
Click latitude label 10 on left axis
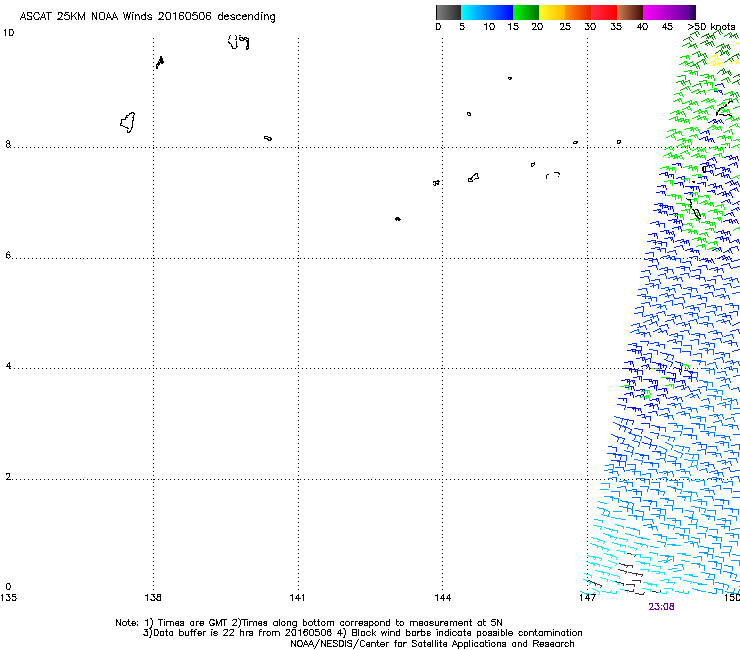[8, 33]
